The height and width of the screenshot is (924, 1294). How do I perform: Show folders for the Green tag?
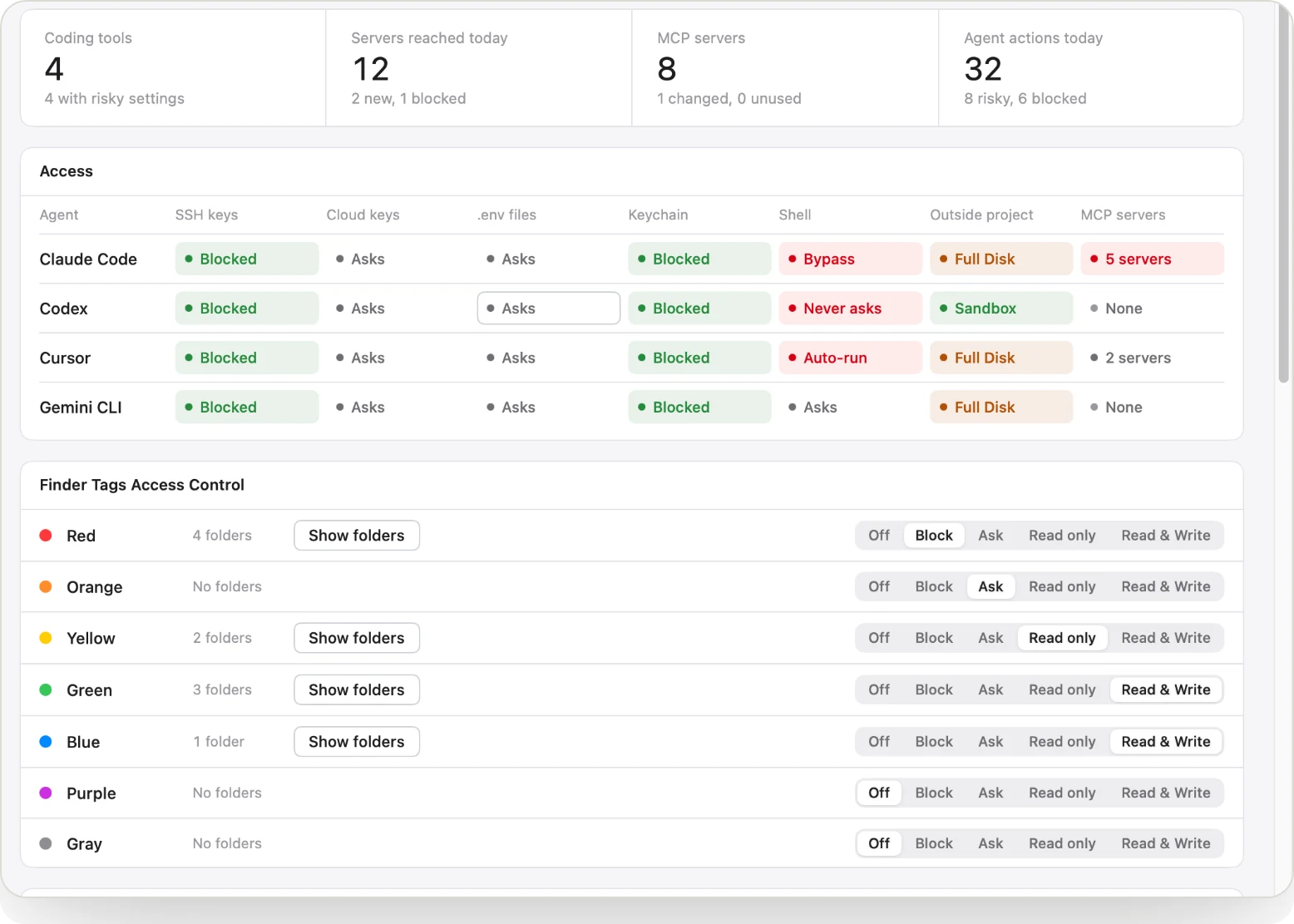coord(357,689)
